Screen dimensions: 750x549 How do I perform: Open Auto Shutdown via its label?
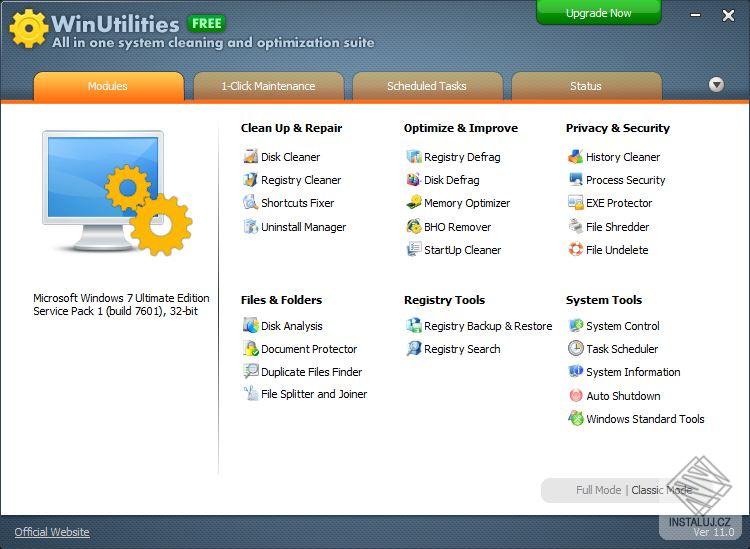pyautogui.click(x=623, y=396)
